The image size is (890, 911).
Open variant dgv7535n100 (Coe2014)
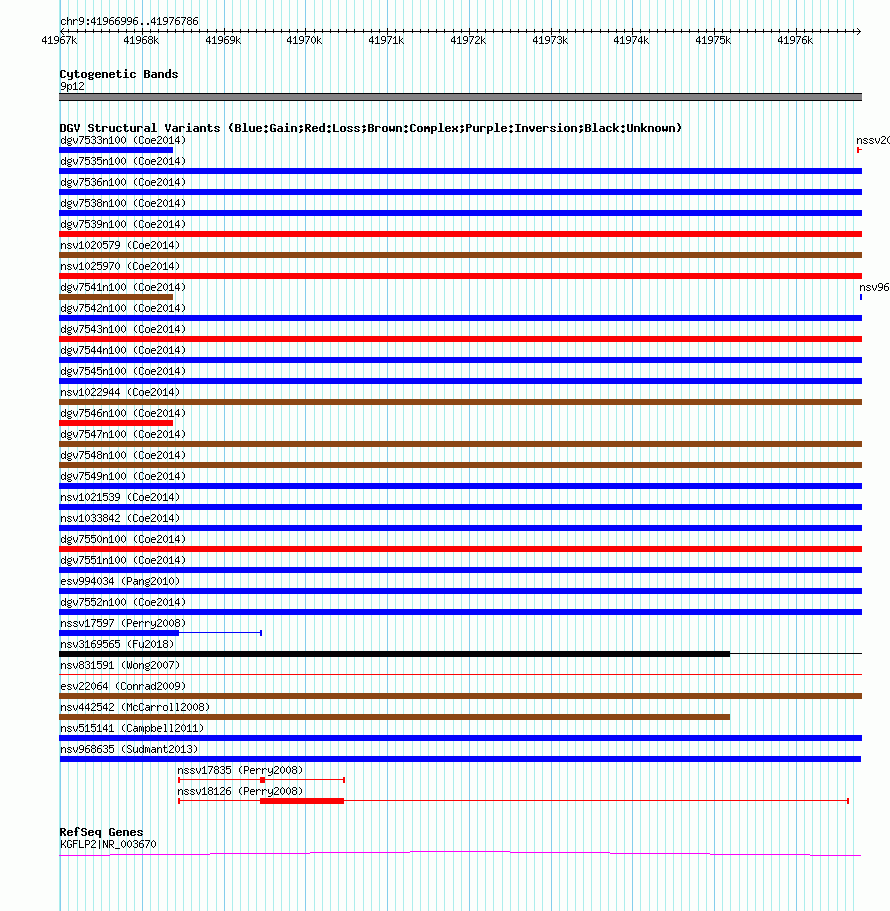pyautogui.click(x=123, y=162)
